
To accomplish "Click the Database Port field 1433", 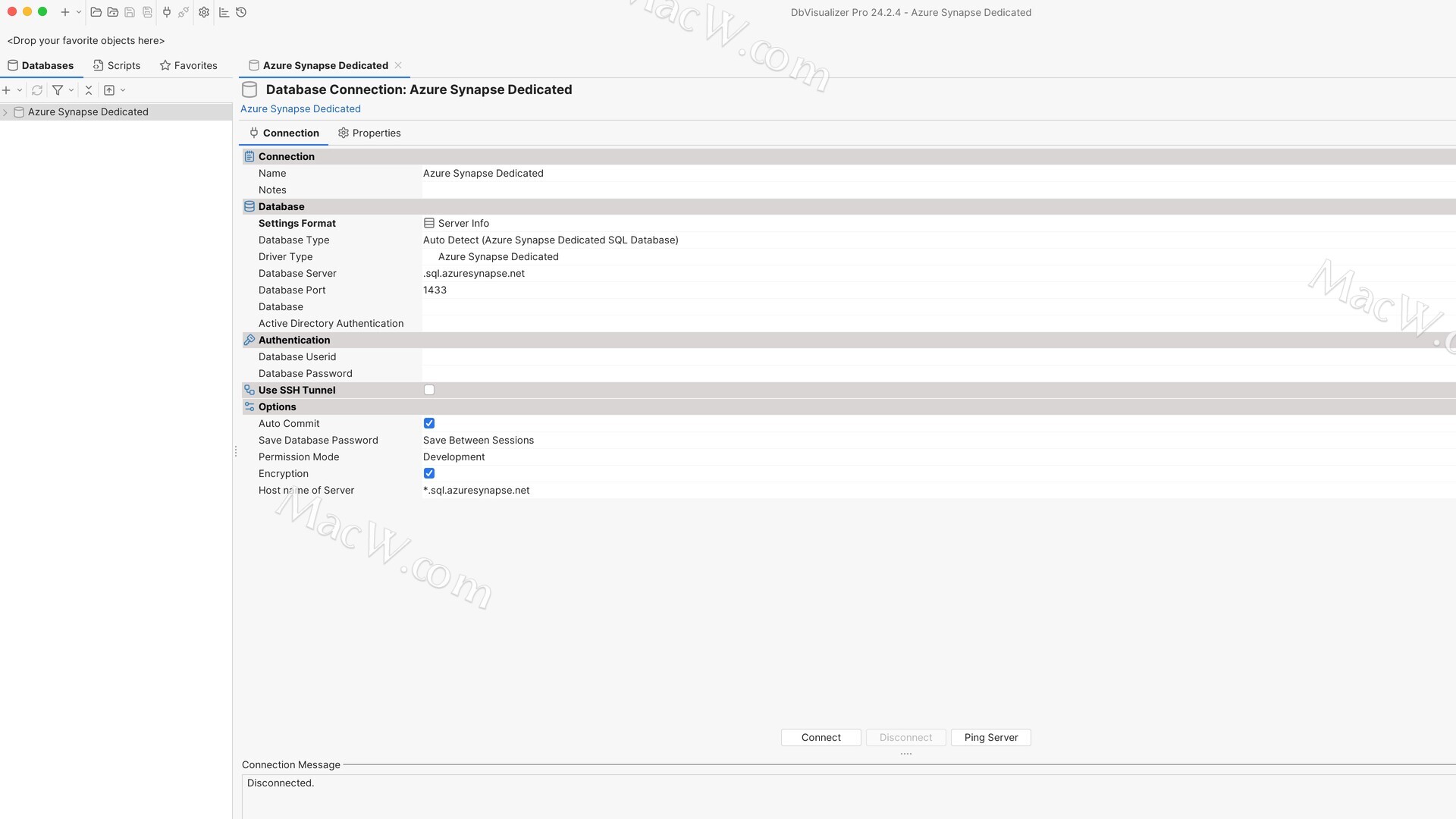I will (939, 290).
